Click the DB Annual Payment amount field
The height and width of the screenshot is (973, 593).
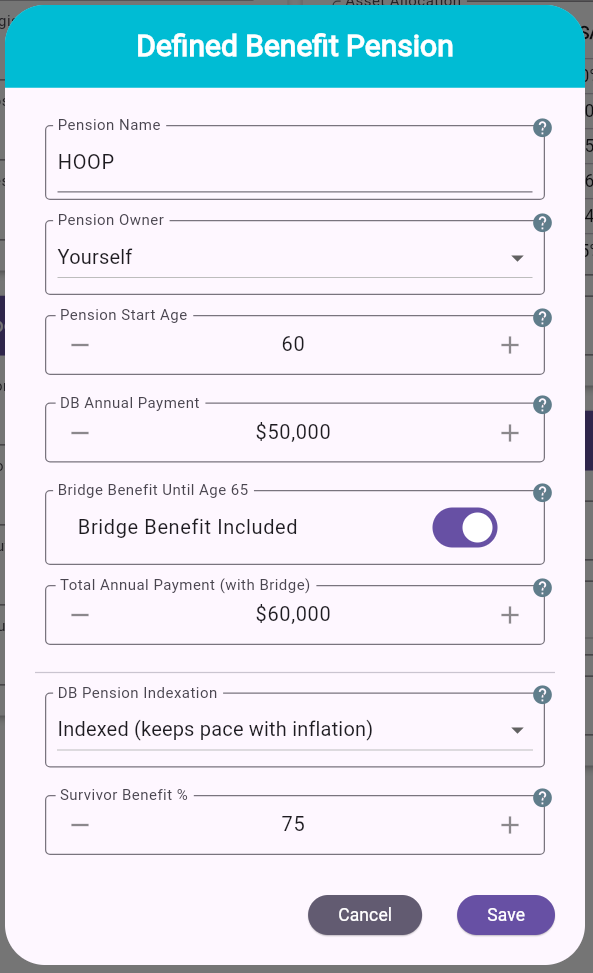[295, 431]
